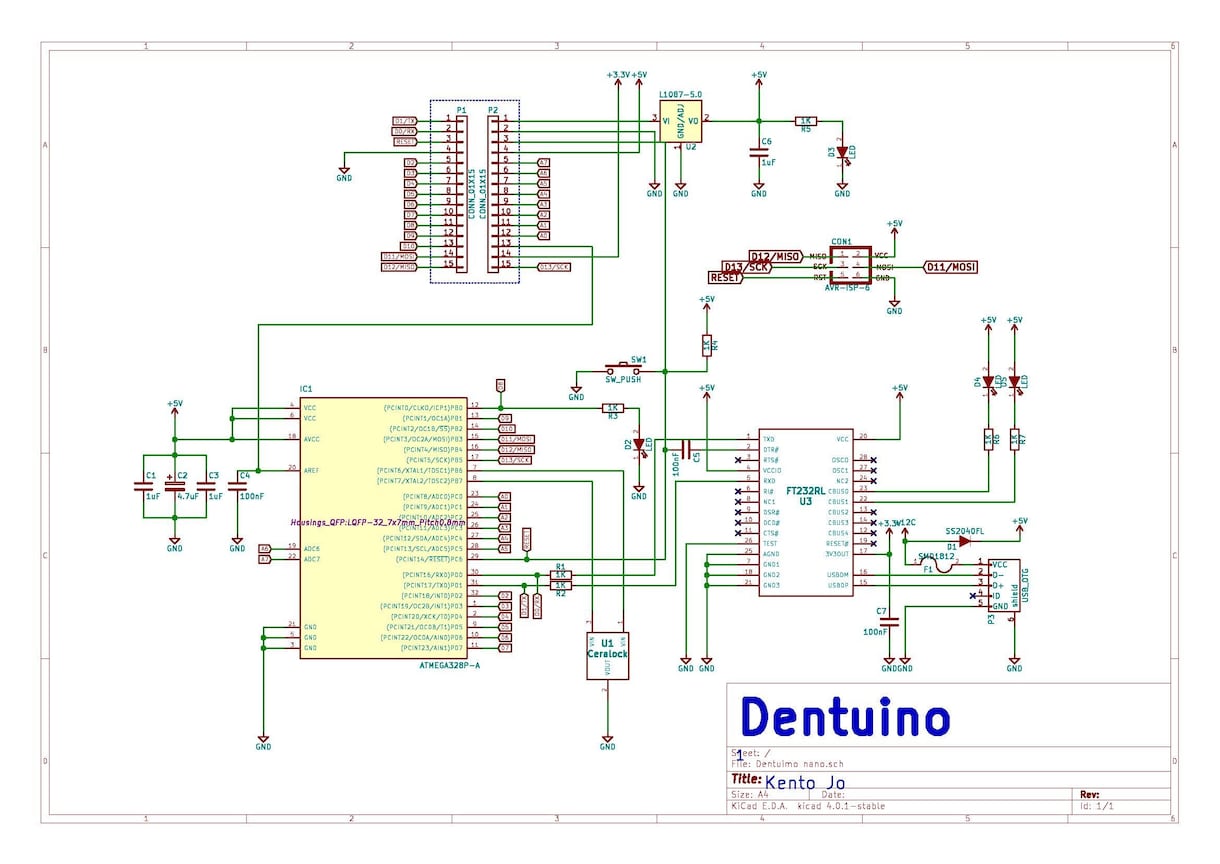Image resolution: width=1220 pixels, height=864 pixels.
Task: Click the A6 net label near ADC6
Action: (x=265, y=548)
